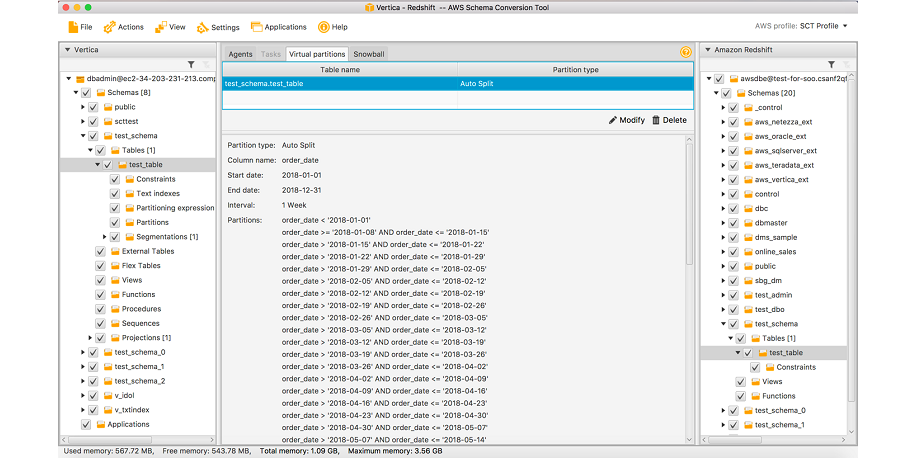
Task: Switch to the Tasks tab
Action: (271, 54)
